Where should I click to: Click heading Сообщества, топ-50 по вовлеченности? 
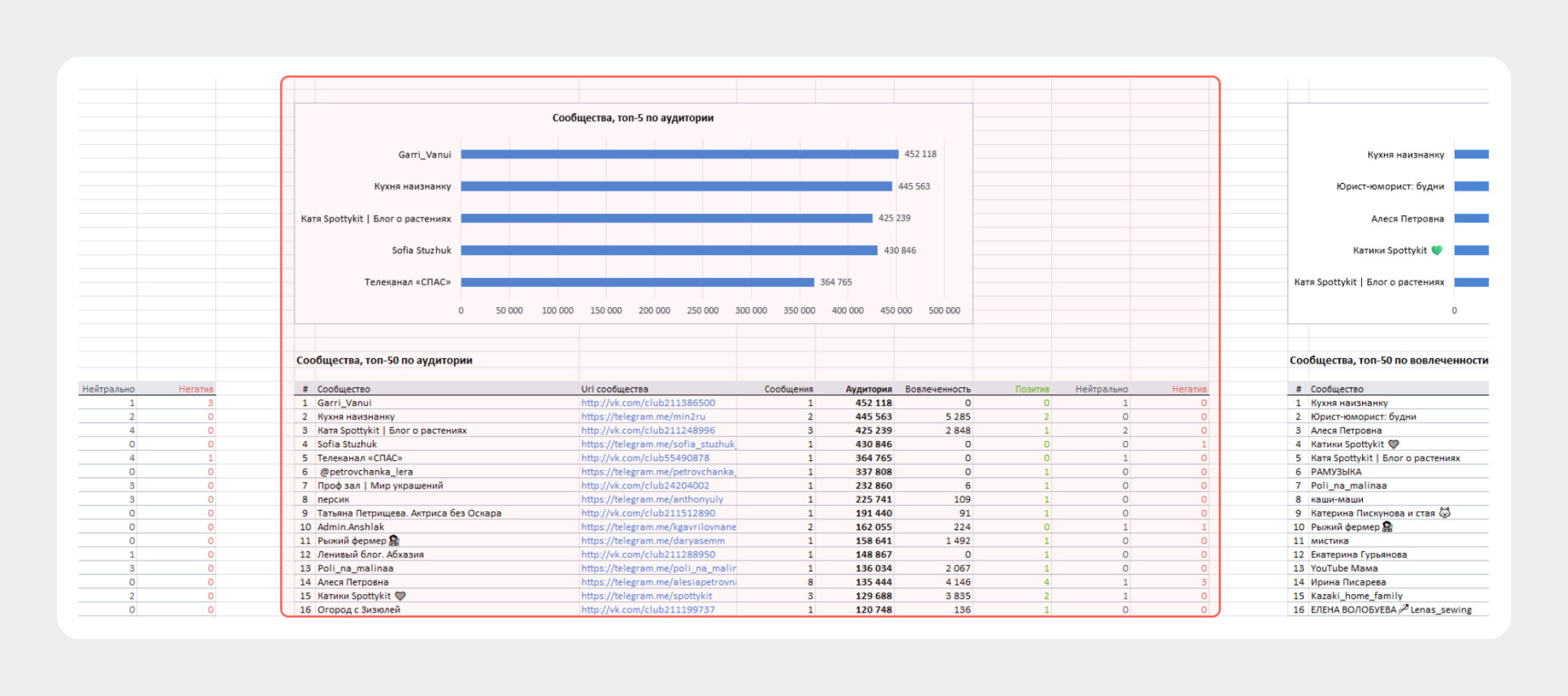click(1389, 360)
